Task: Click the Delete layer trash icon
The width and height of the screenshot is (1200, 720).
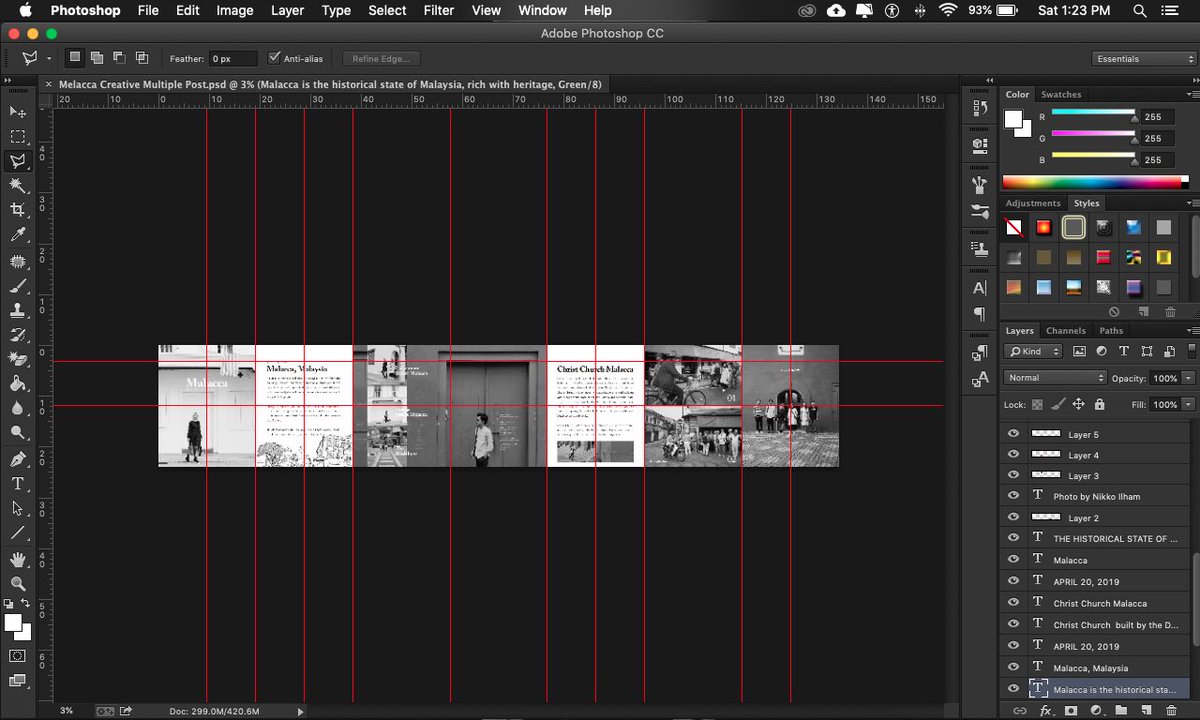Action: pyautogui.click(x=1171, y=710)
